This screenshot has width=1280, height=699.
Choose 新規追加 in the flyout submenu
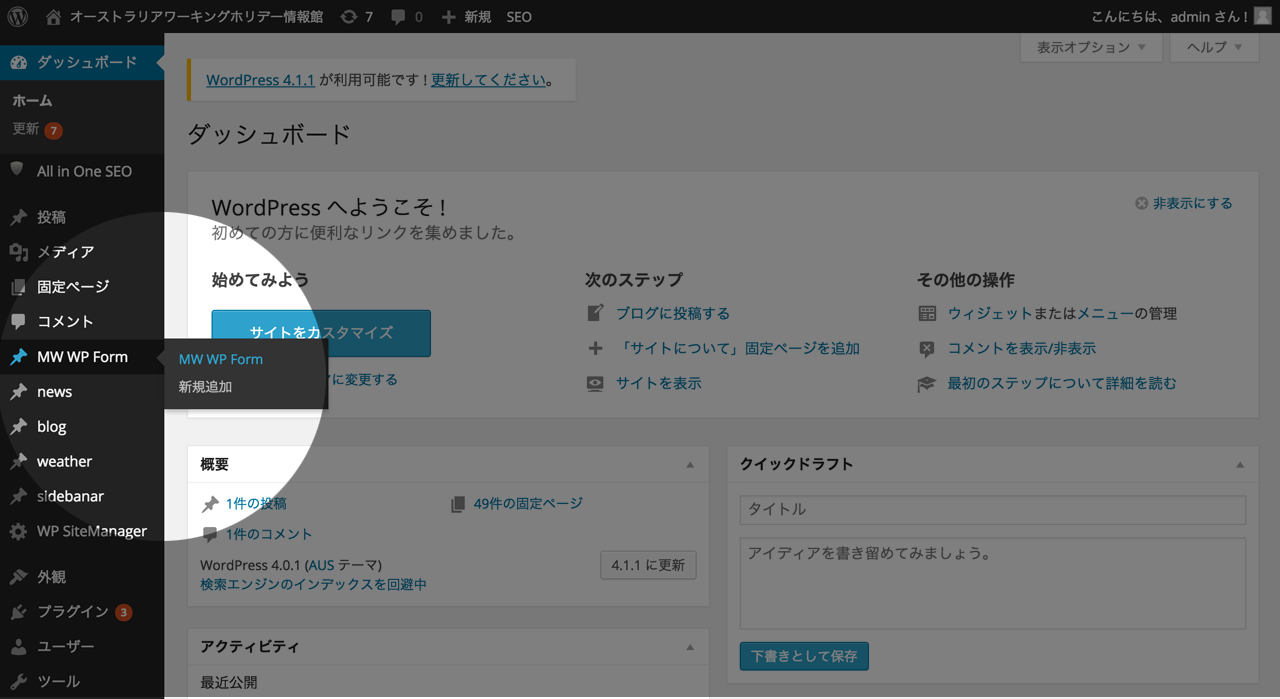tap(205, 387)
